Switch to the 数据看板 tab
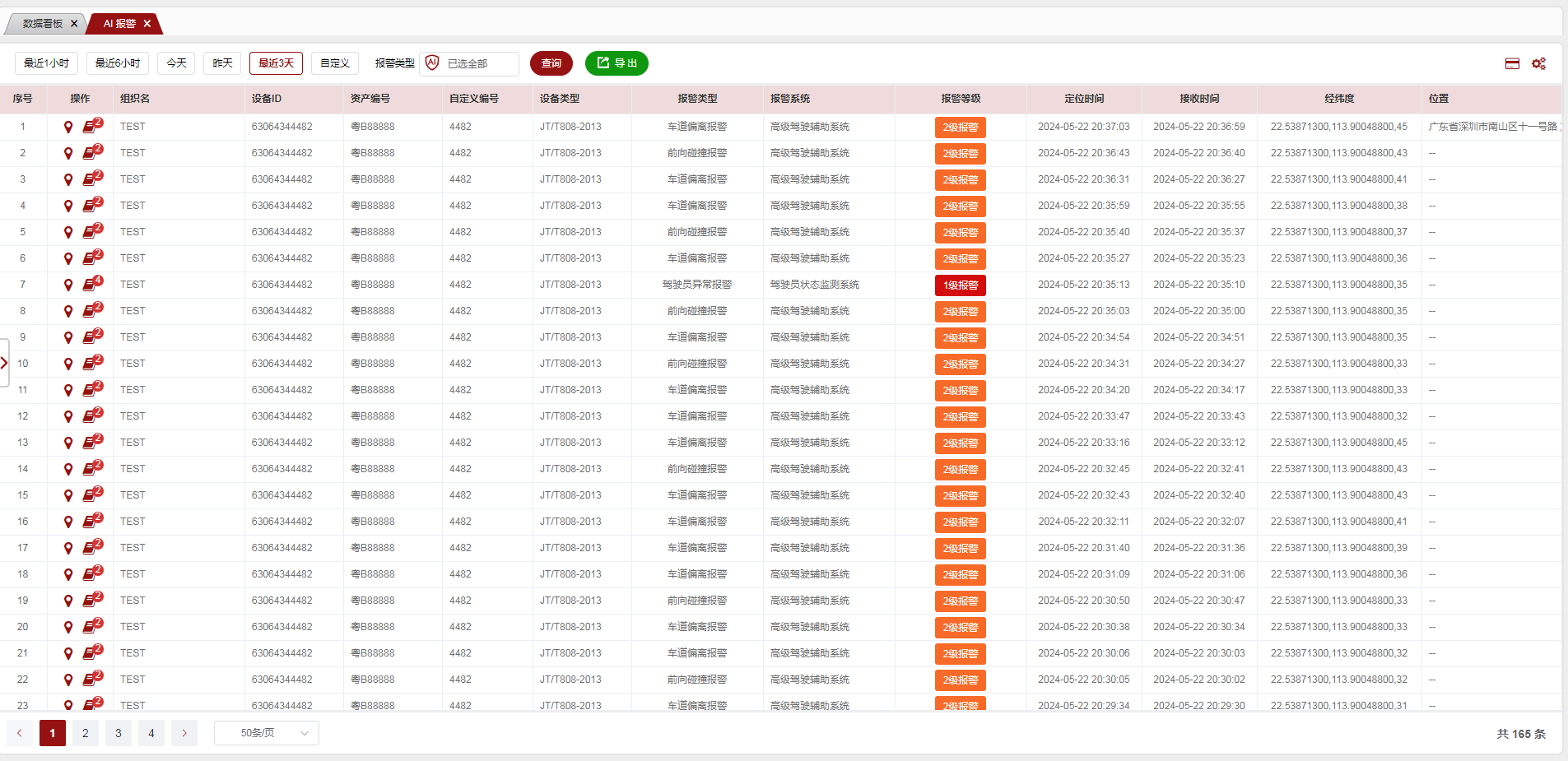Viewport: 1568px width, 761px height. coord(42,24)
